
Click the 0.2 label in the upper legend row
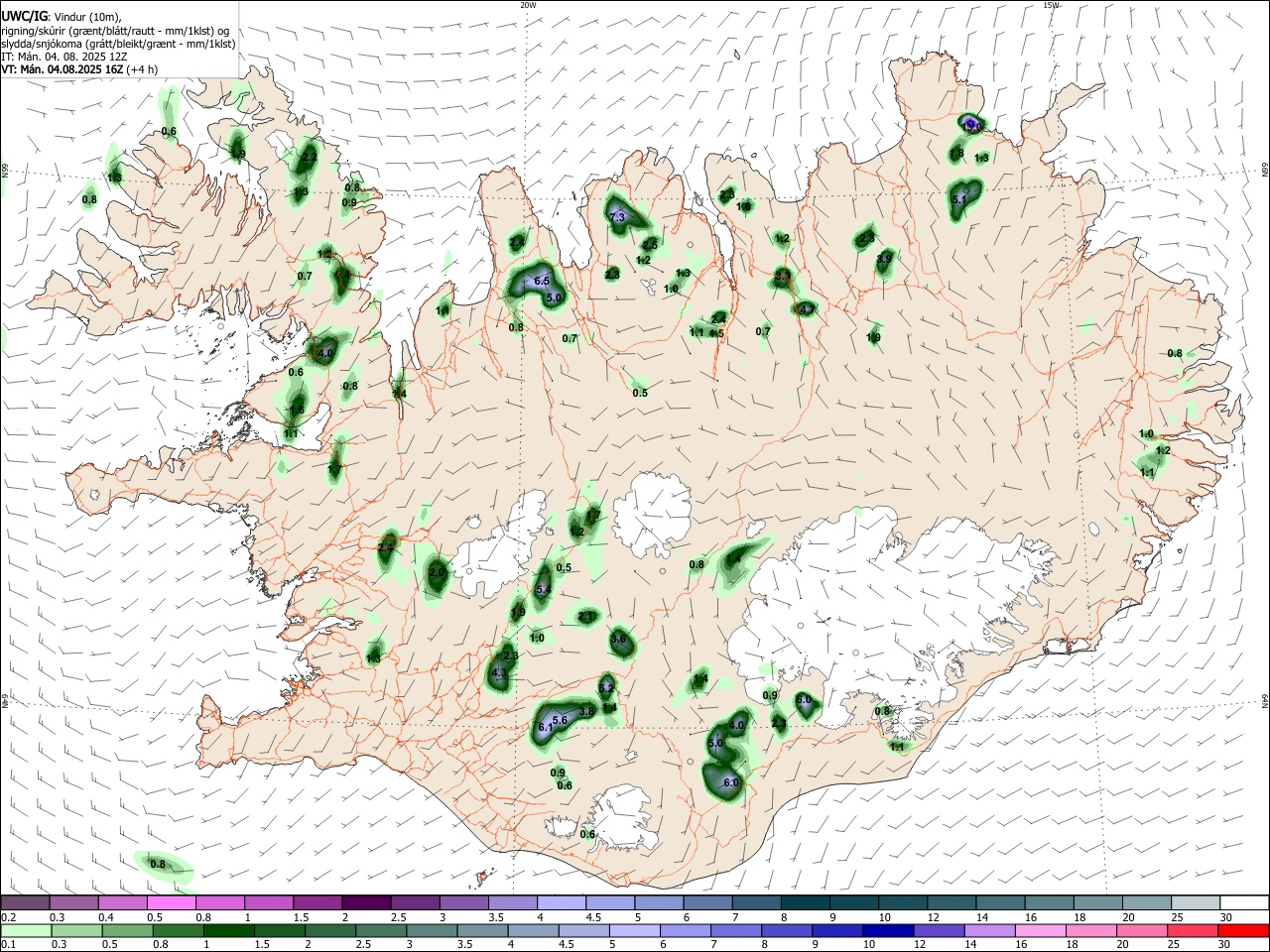(8, 917)
